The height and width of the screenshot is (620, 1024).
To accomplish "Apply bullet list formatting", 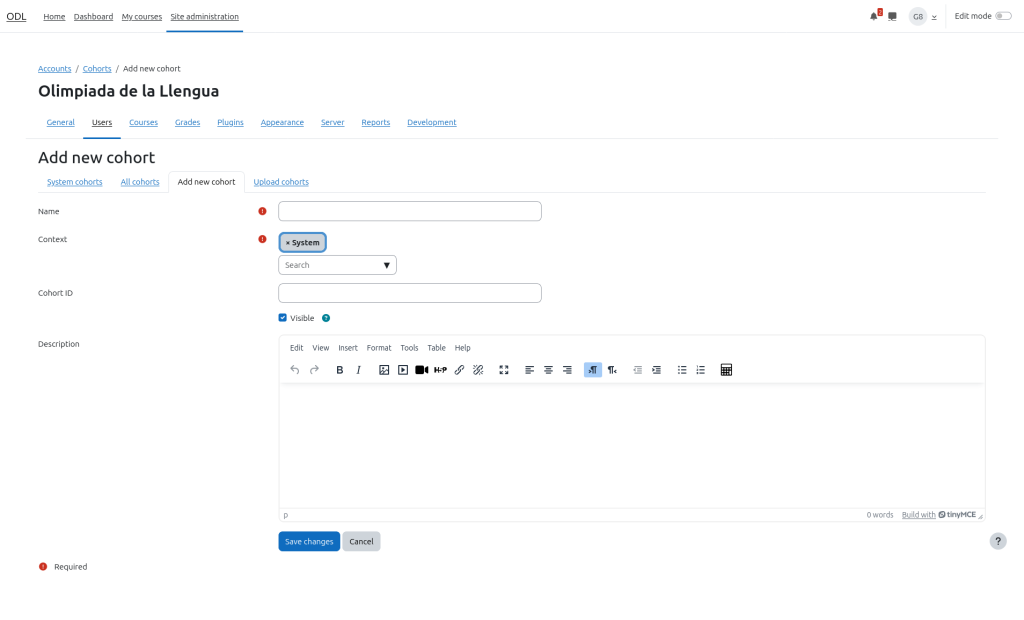I will [x=682, y=370].
